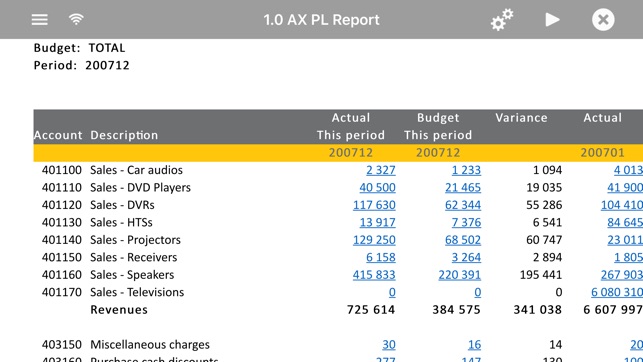Image resolution: width=643 pixels, height=362 pixels.
Task: Open Car audios 200701 value 4 013
Action: click(628, 170)
